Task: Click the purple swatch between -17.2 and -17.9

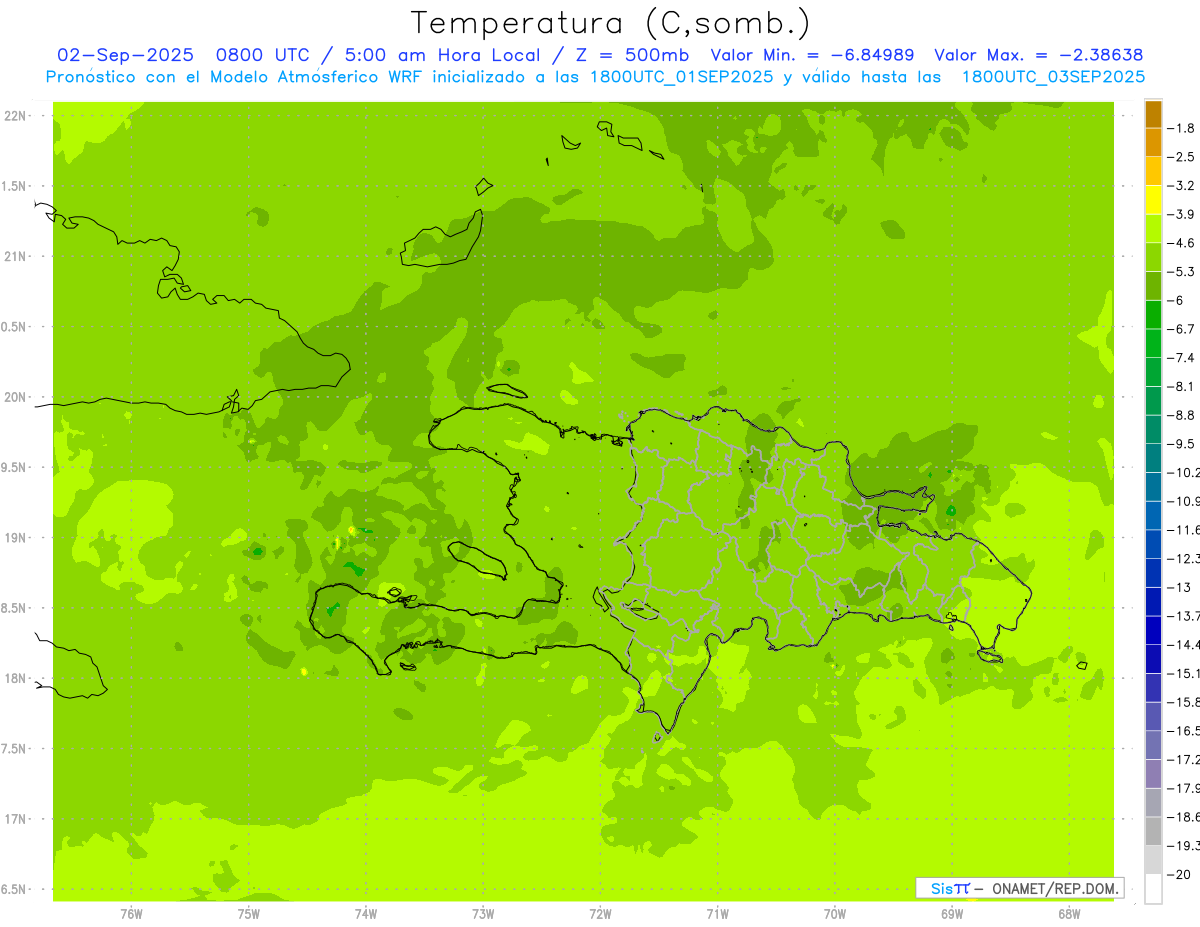Action: point(1153,773)
